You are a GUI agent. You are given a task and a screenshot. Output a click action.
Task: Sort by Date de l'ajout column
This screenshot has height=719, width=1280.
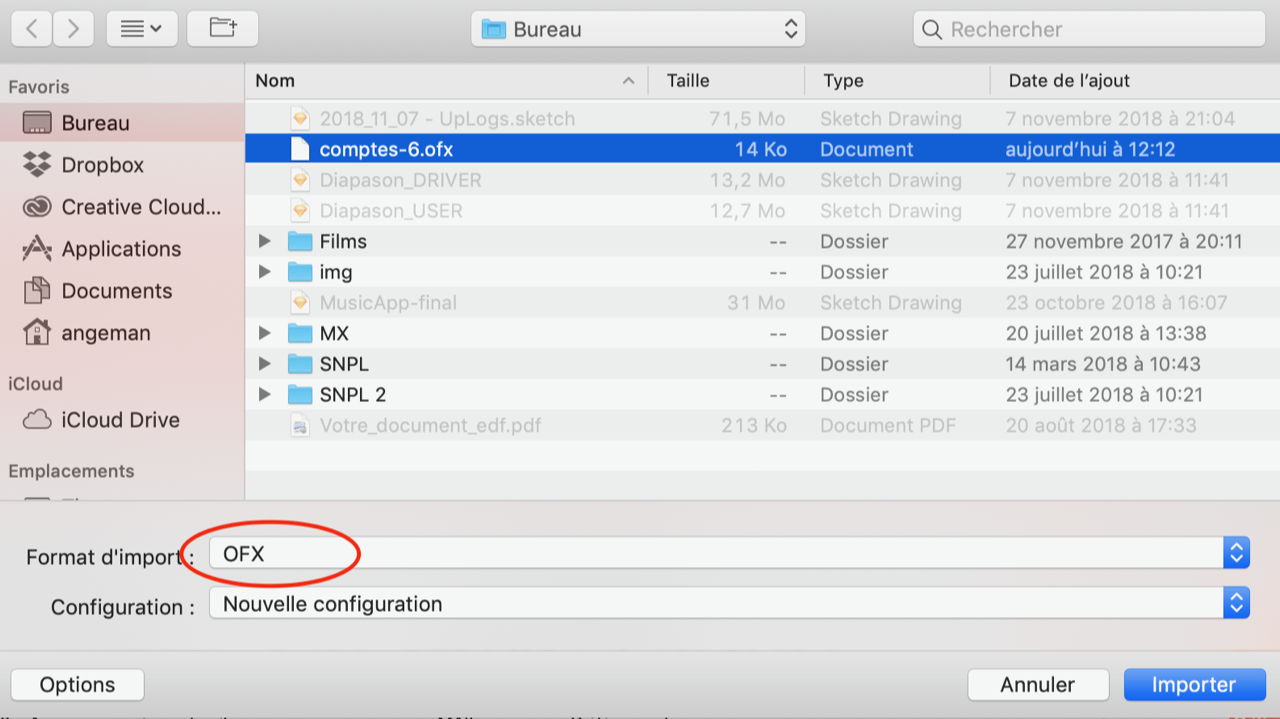pos(1135,81)
